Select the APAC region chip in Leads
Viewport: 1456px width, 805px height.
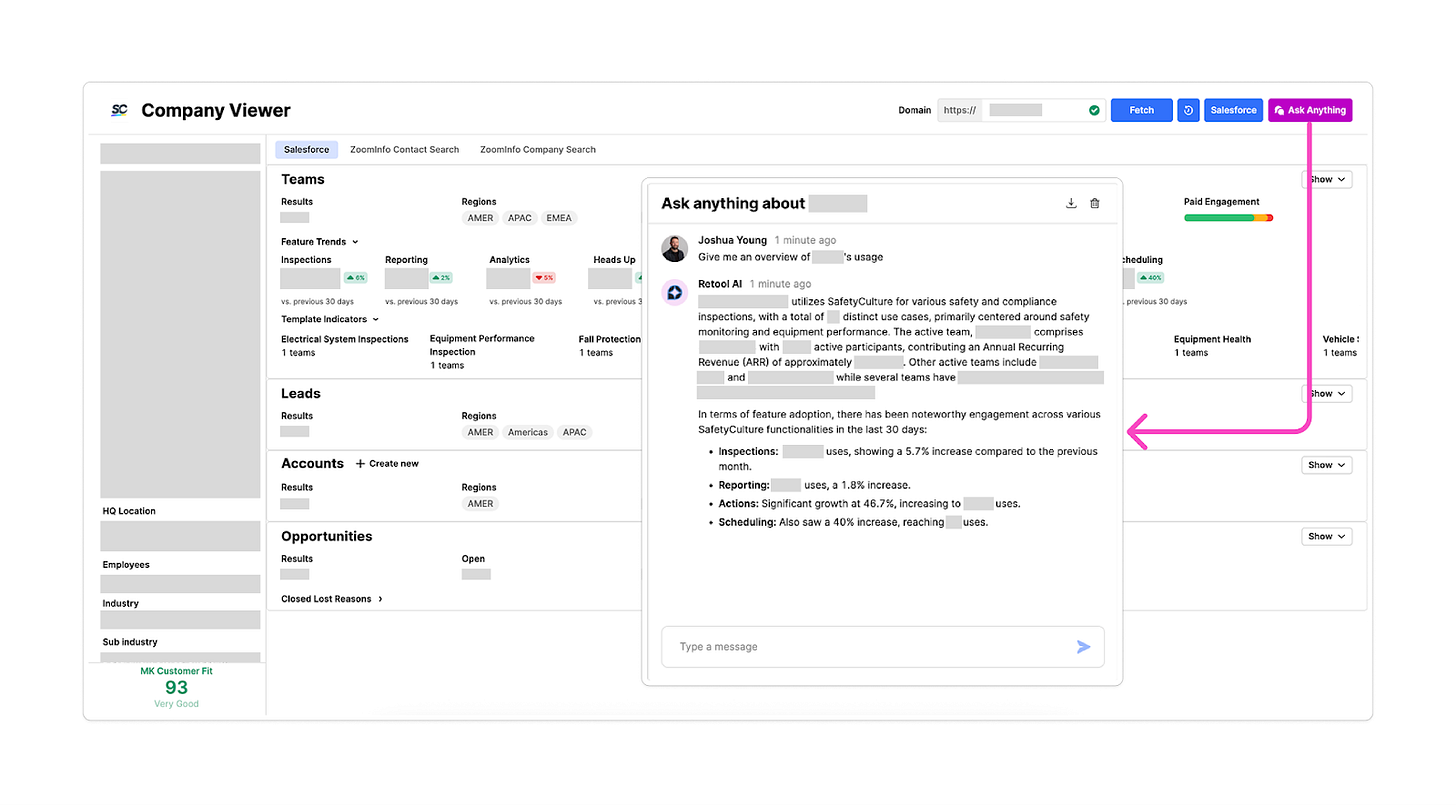click(x=575, y=432)
